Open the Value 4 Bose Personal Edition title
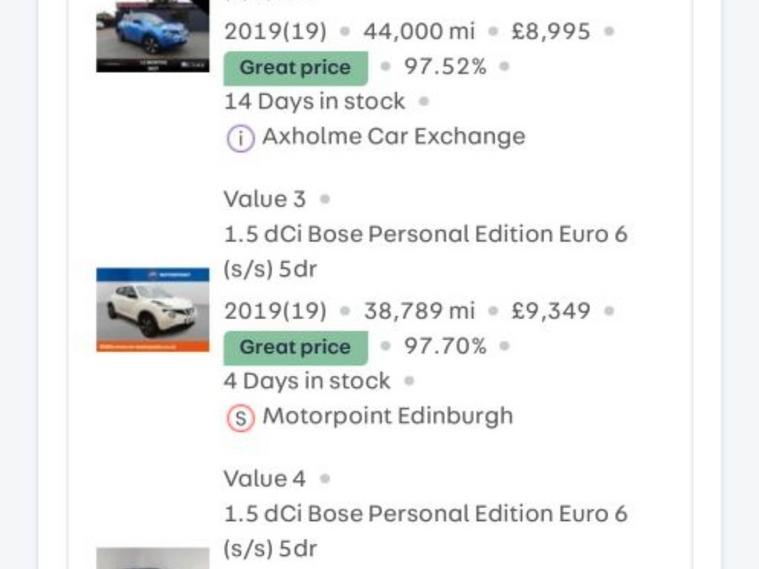 pos(425,530)
